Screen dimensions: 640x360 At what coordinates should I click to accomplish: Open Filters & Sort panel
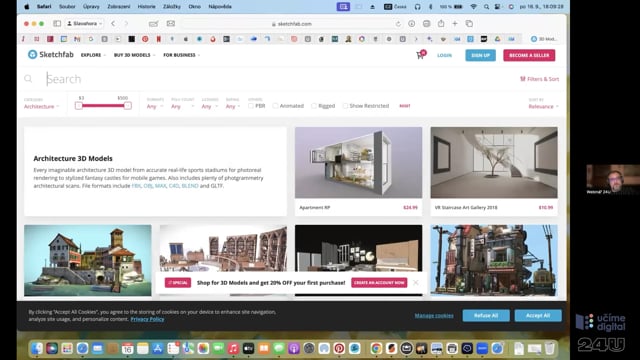point(539,79)
